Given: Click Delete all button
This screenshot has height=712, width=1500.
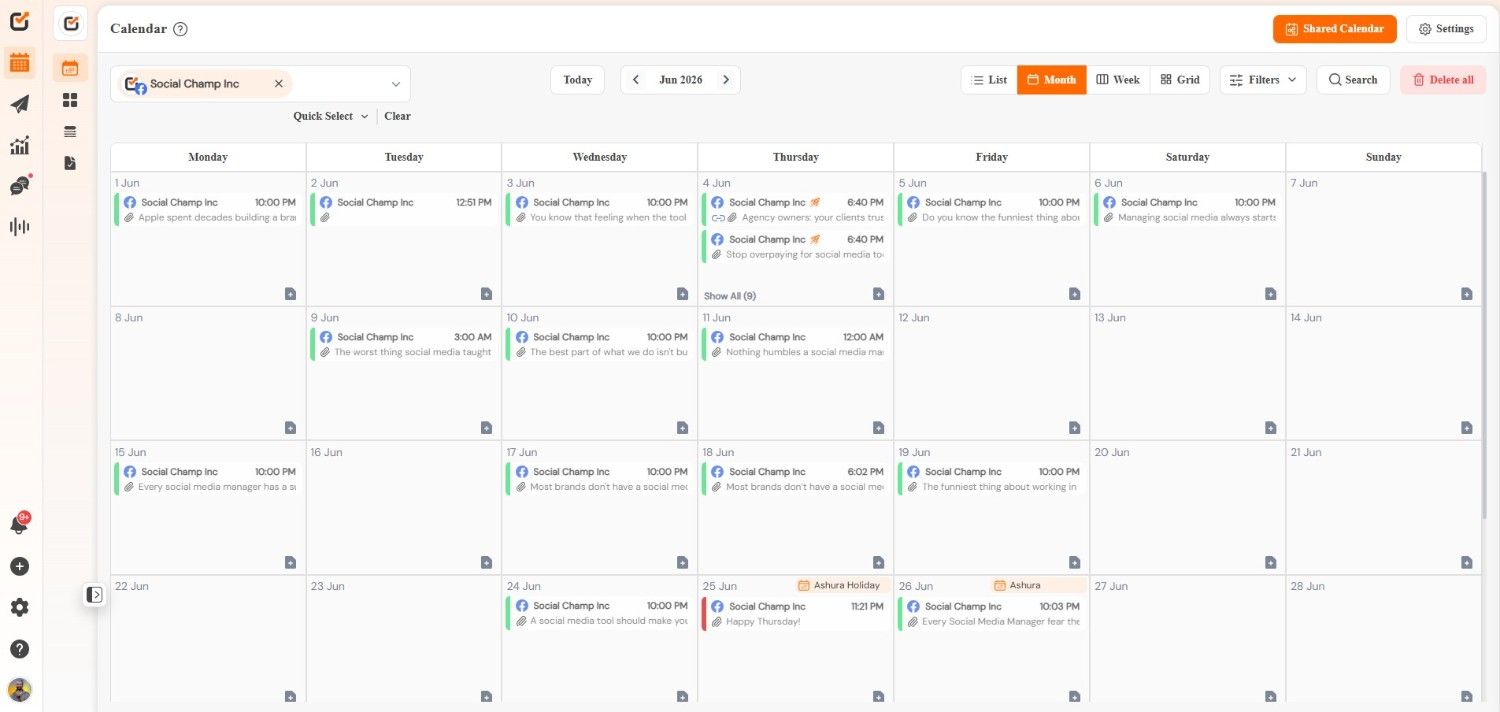Looking at the screenshot, I should click(1443, 80).
